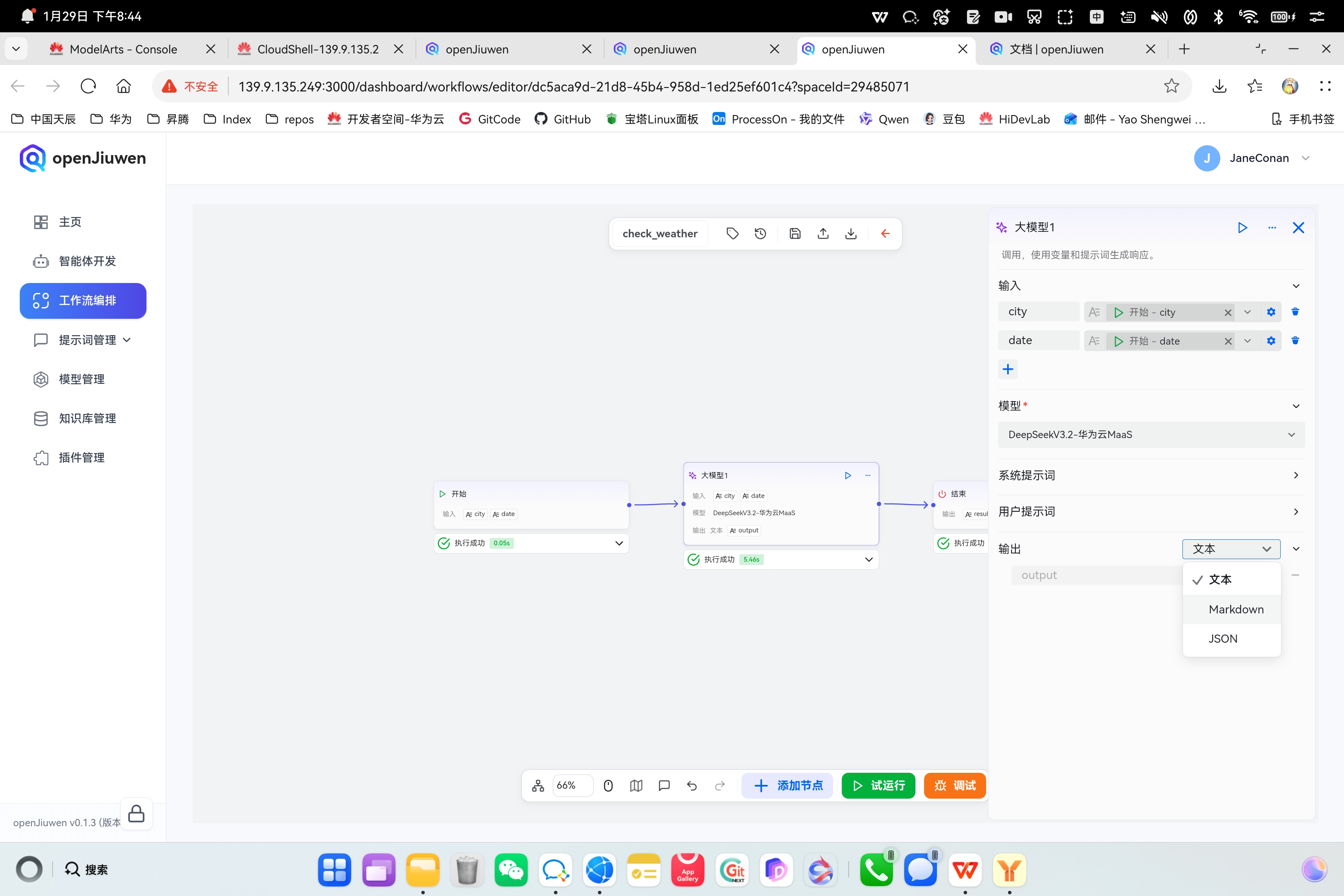Click the 添加节点 button

(x=788, y=786)
